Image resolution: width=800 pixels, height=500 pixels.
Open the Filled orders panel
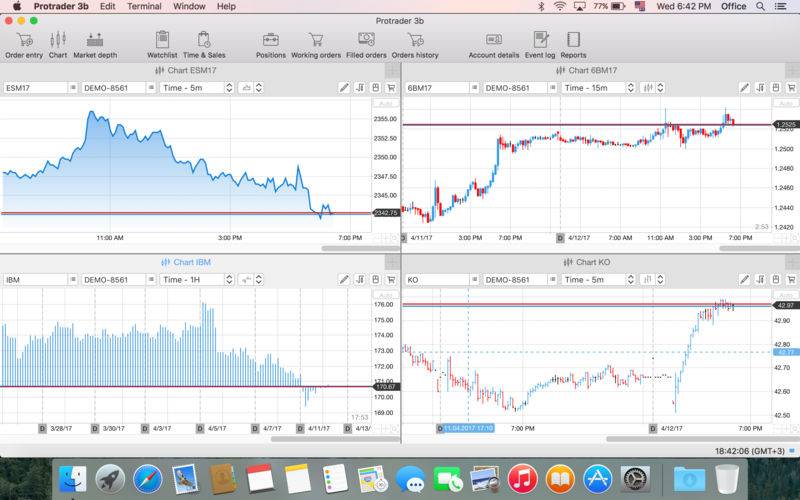366,45
